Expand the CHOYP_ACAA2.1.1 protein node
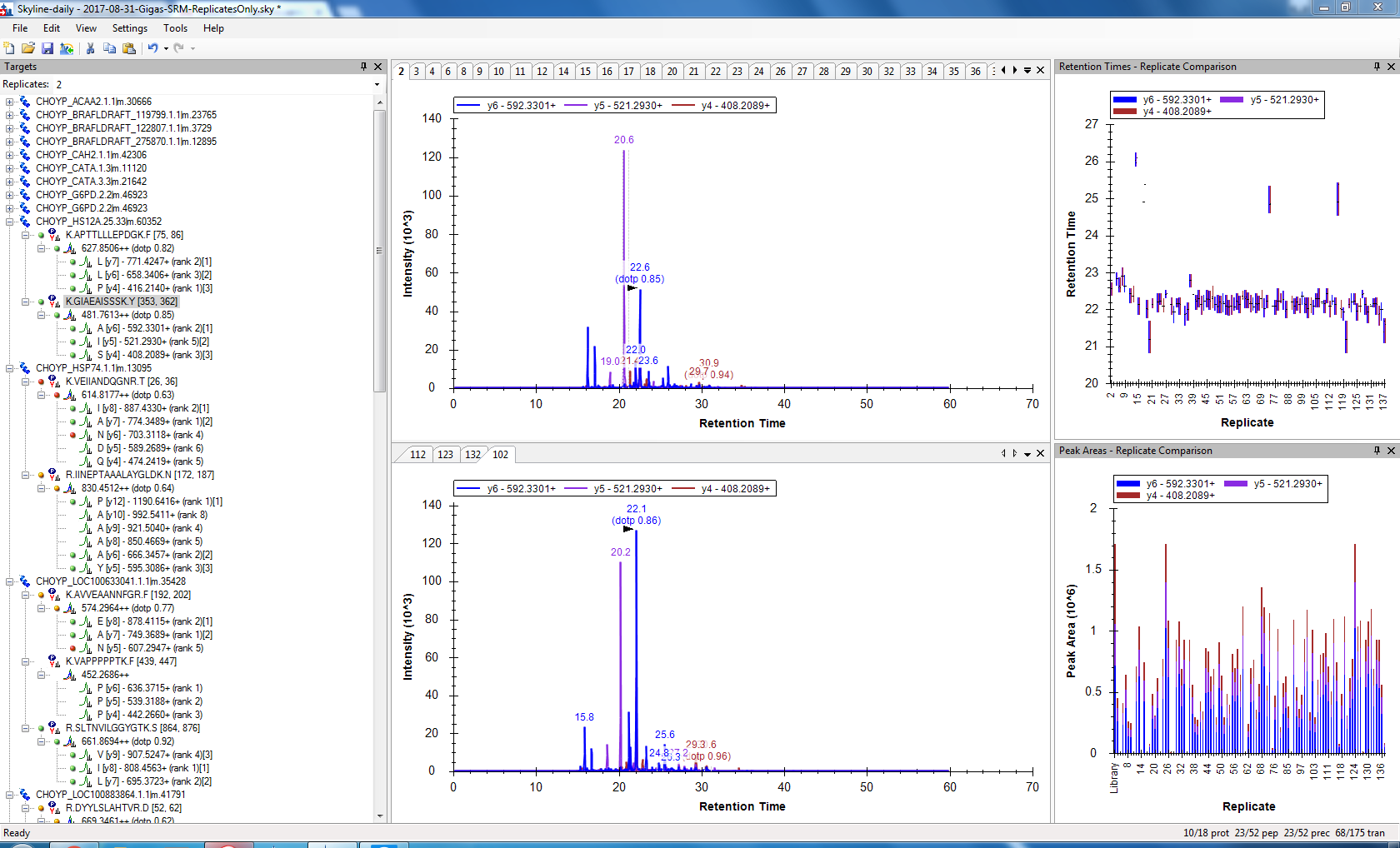Image resolution: width=1400 pixels, height=848 pixels. tap(10, 102)
